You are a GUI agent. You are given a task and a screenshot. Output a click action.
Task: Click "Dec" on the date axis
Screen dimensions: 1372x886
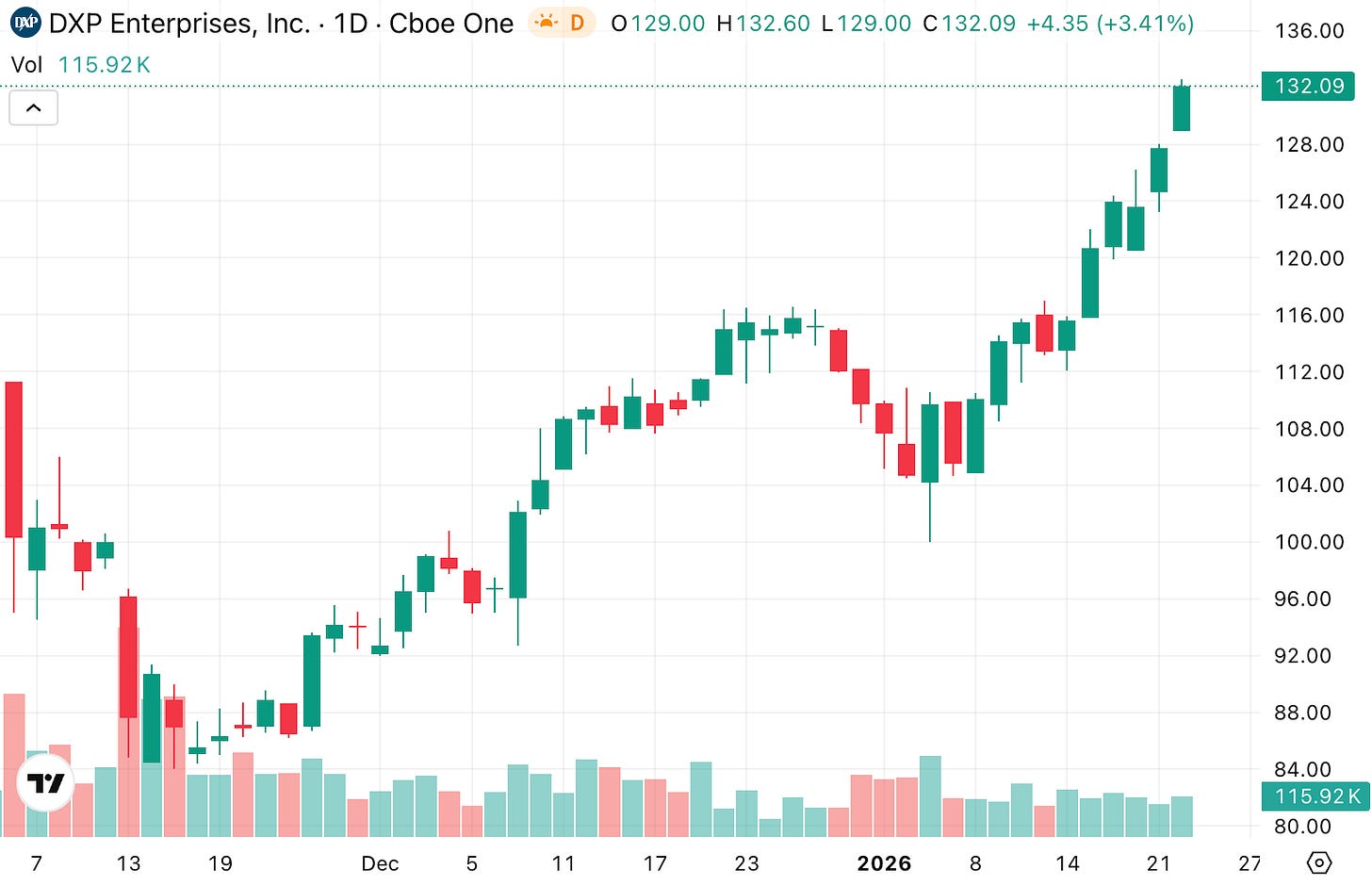pyautogui.click(x=380, y=862)
